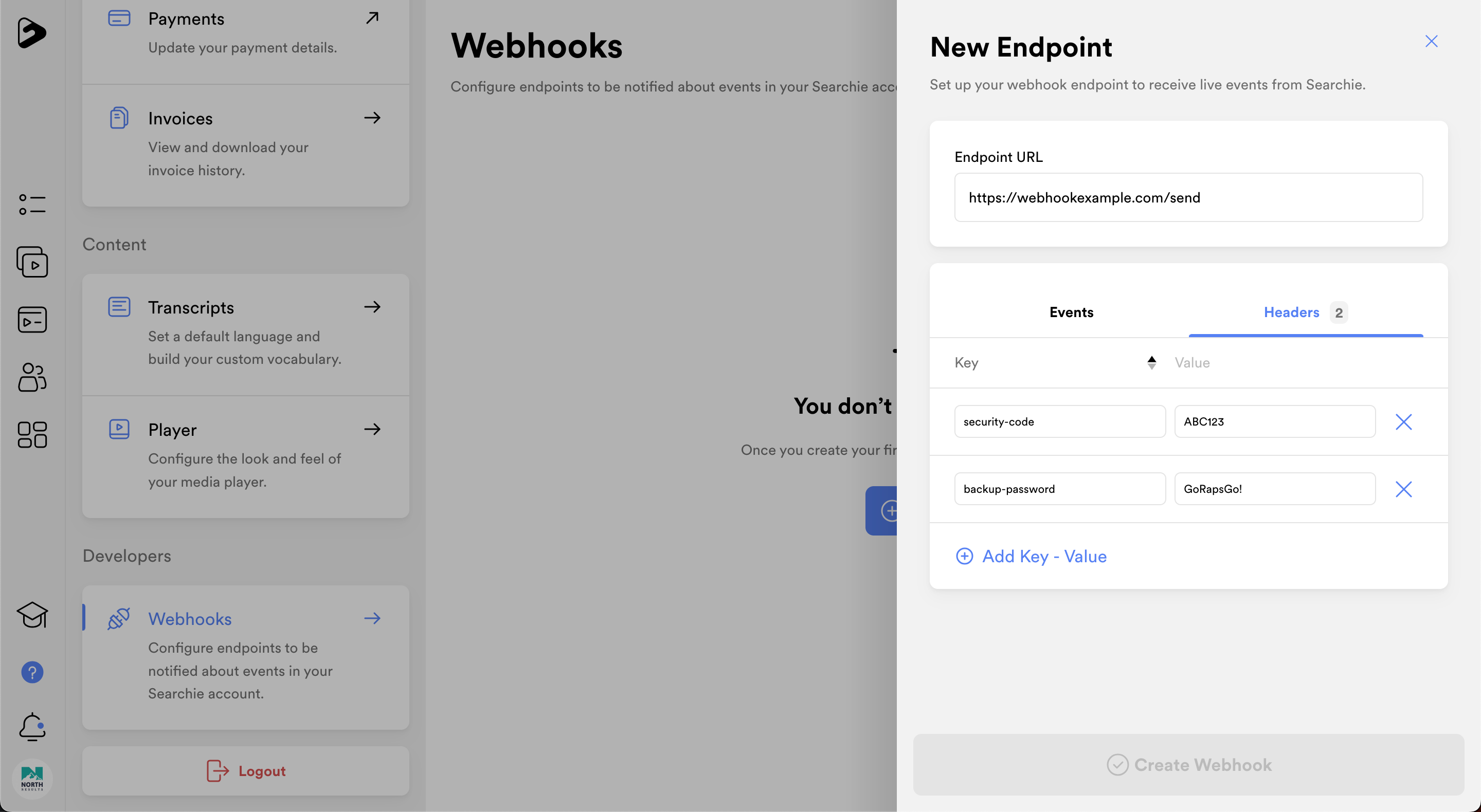Click the blue help question icon
Screen dimensions: 1481x812
point(32,672)
